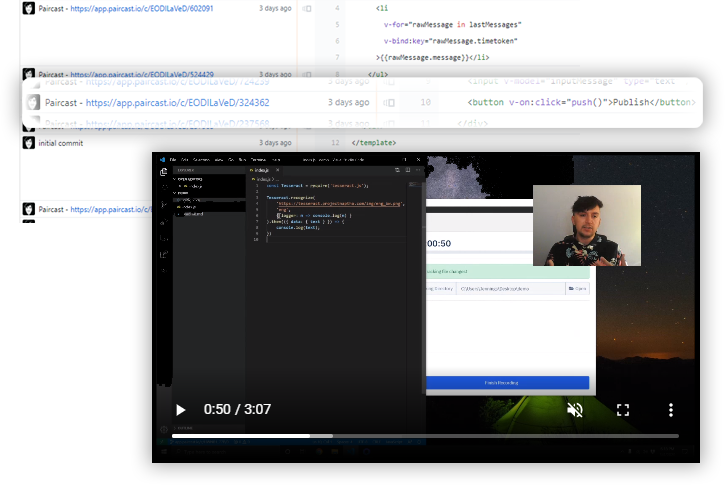Image resolution: width=725 pixels, height=485 pixels.
Task: Click the copy icon on 602091 commit row
Action: [x=307, y=8]
